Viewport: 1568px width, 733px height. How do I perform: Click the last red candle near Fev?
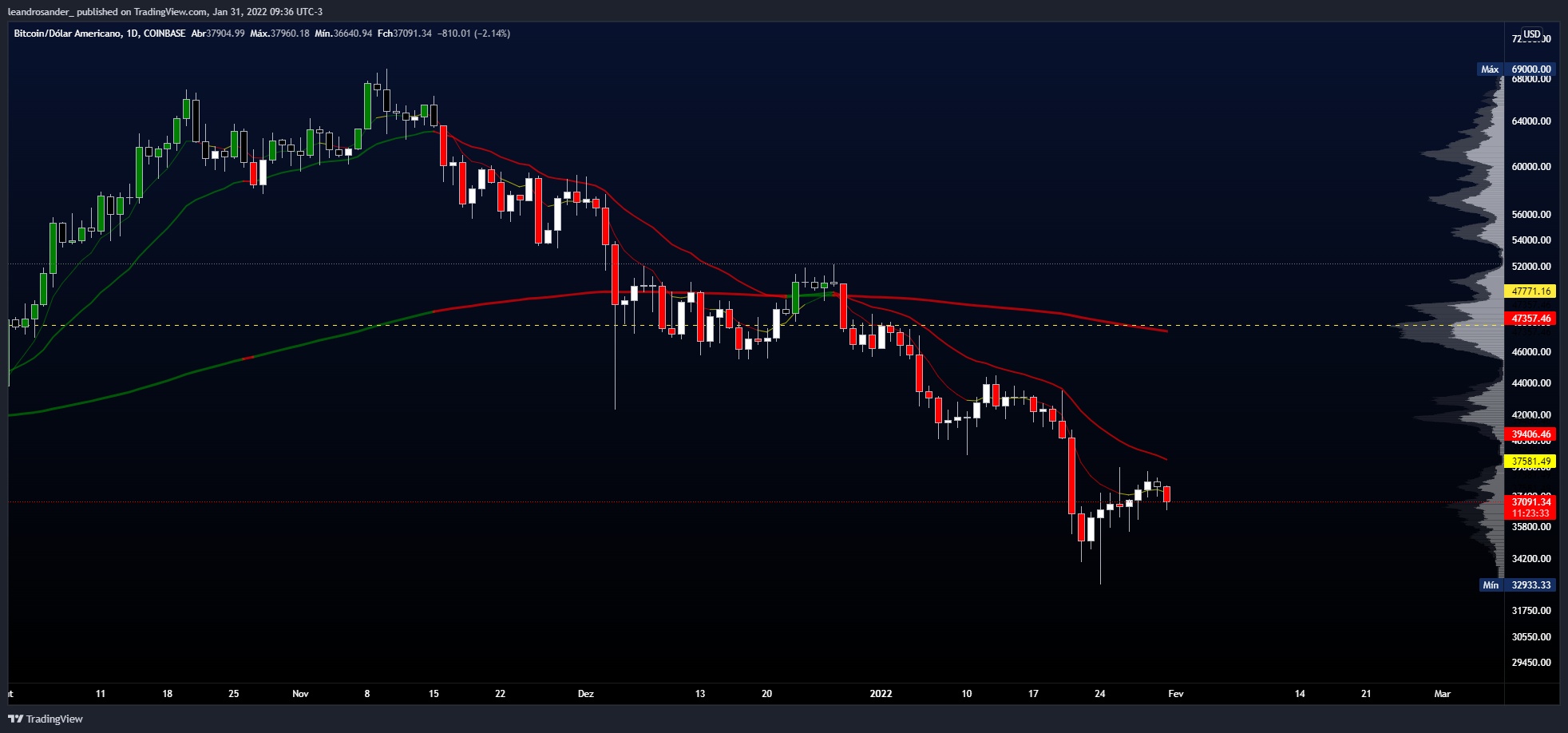coord(1167,494)
